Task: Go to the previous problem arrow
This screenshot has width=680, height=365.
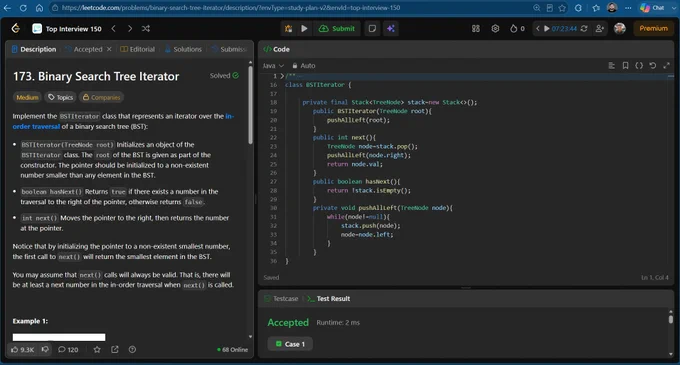Action: coord(114,29)
